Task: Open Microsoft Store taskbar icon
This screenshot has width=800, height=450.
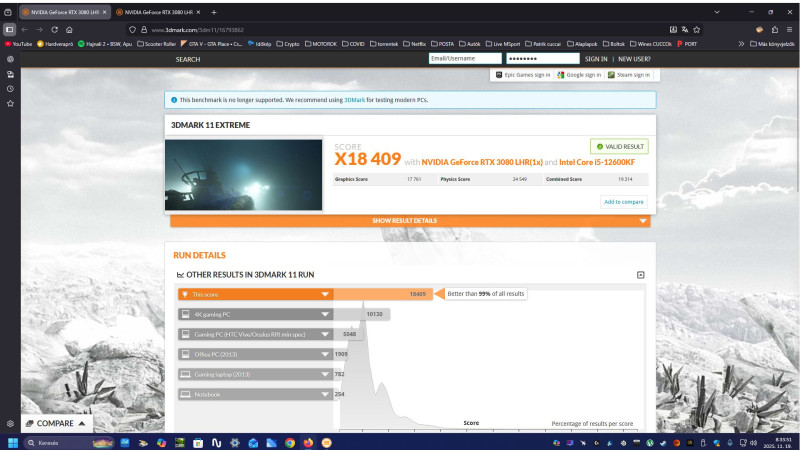Action: (x=198, y=443)
